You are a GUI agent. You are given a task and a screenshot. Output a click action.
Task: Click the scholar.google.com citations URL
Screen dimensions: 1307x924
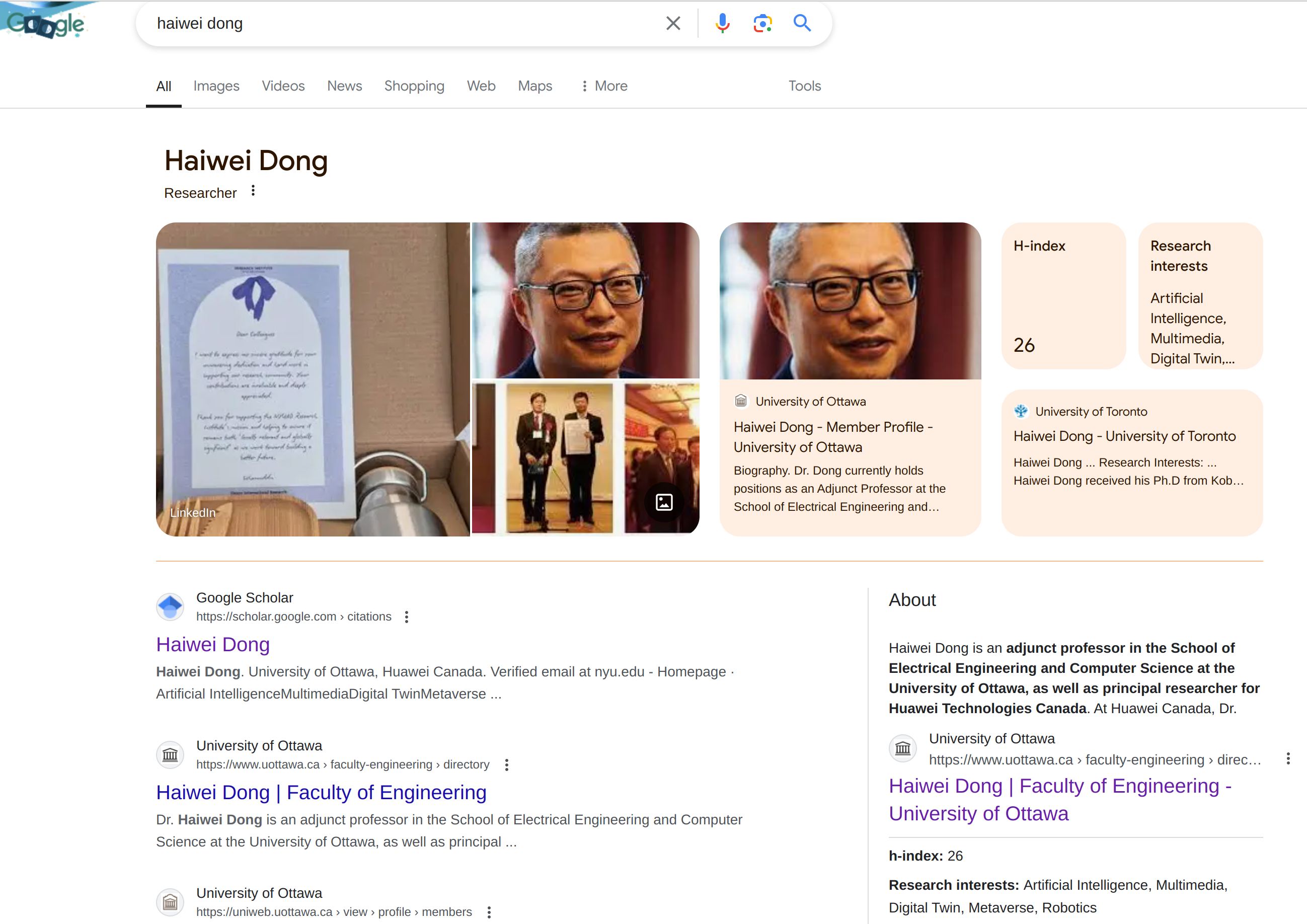click(294, 617)
